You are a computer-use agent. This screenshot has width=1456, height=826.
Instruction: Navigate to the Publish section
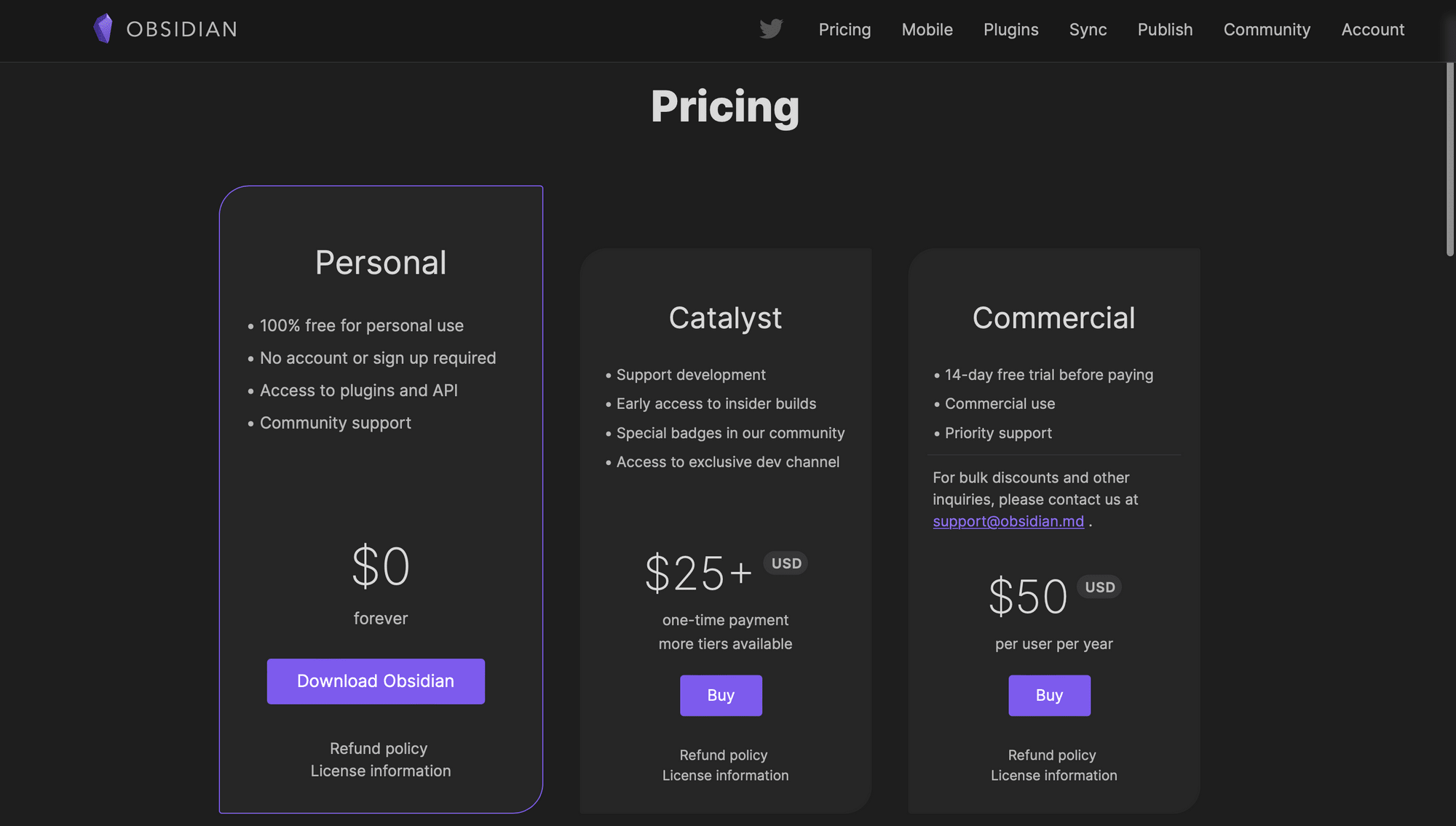click(x=1165, y=29)
